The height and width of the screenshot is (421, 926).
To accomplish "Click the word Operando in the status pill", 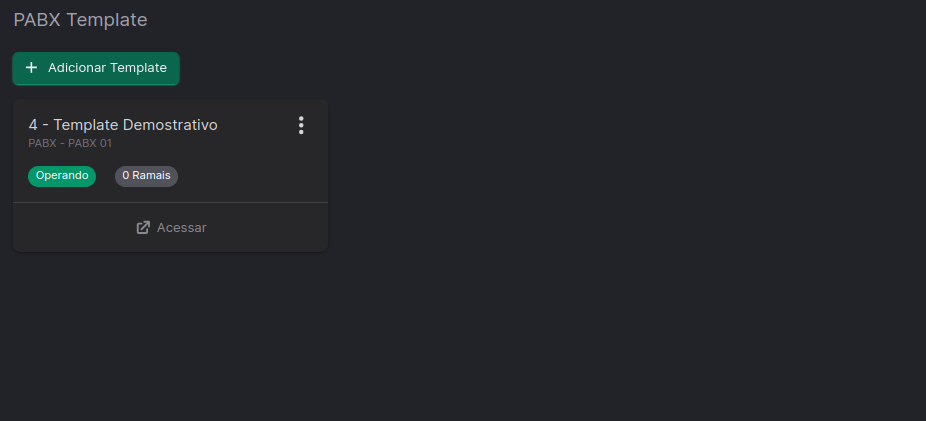I will [x=62, y=176].
